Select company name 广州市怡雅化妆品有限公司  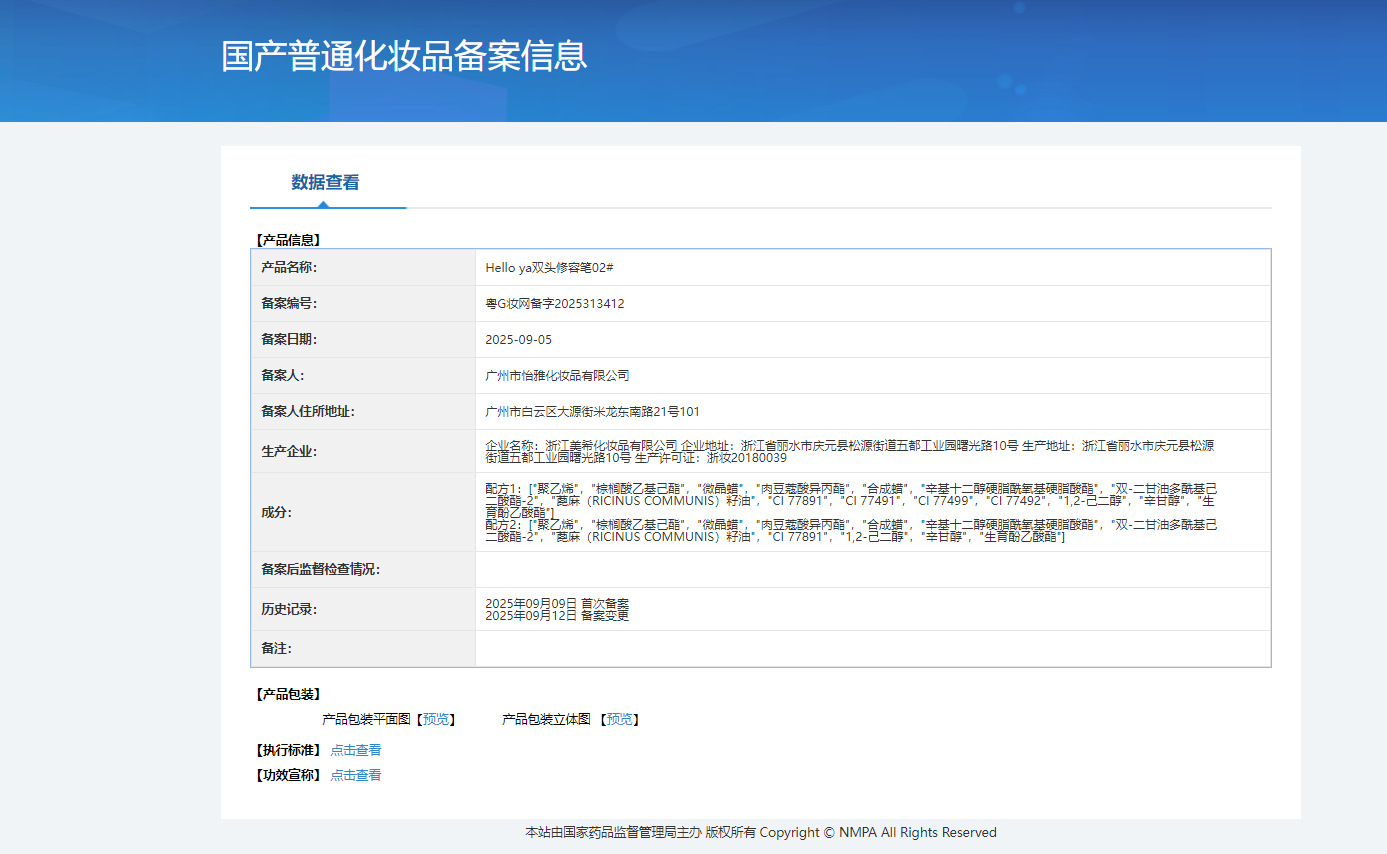(557, 375)
